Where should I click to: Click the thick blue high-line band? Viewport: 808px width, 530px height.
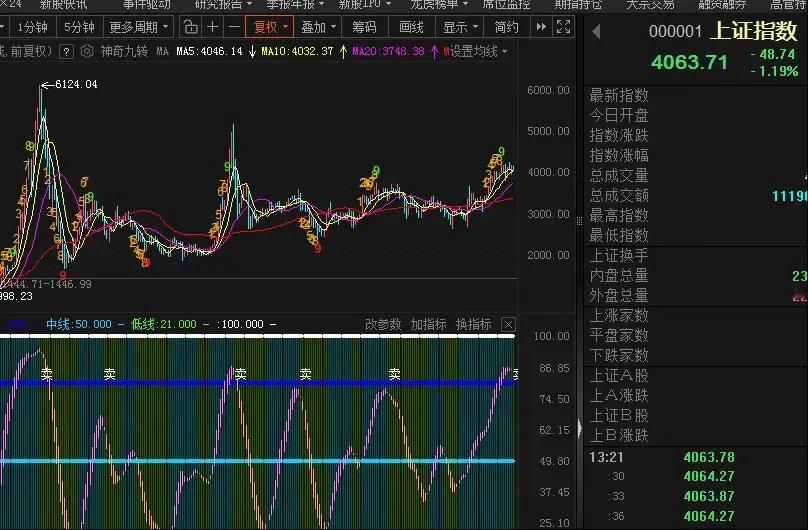258,383
